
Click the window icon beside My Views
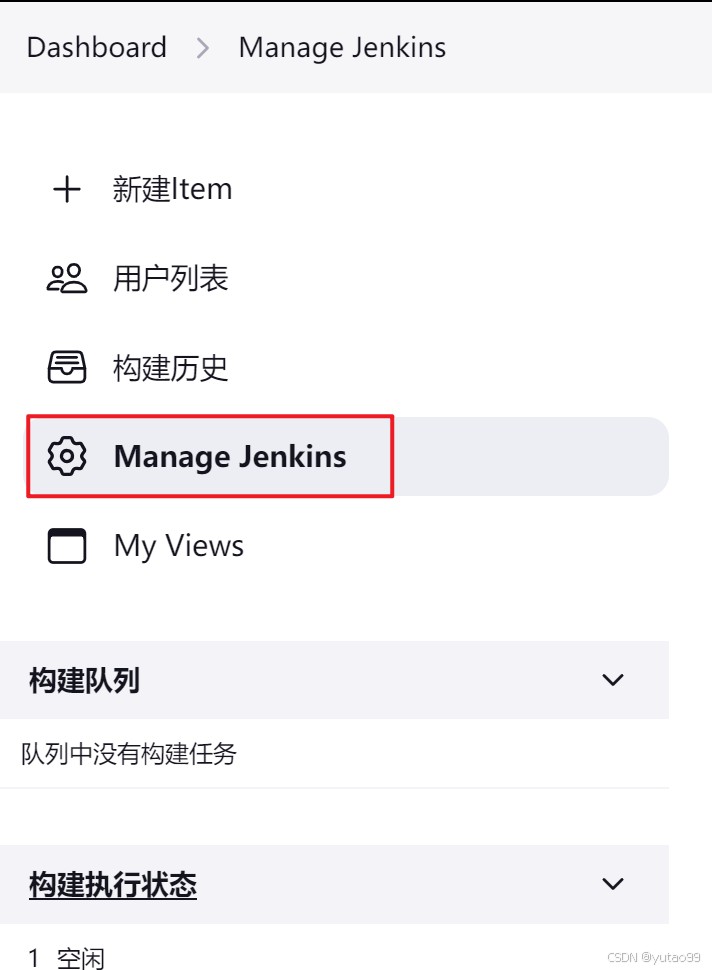point(67,546)
